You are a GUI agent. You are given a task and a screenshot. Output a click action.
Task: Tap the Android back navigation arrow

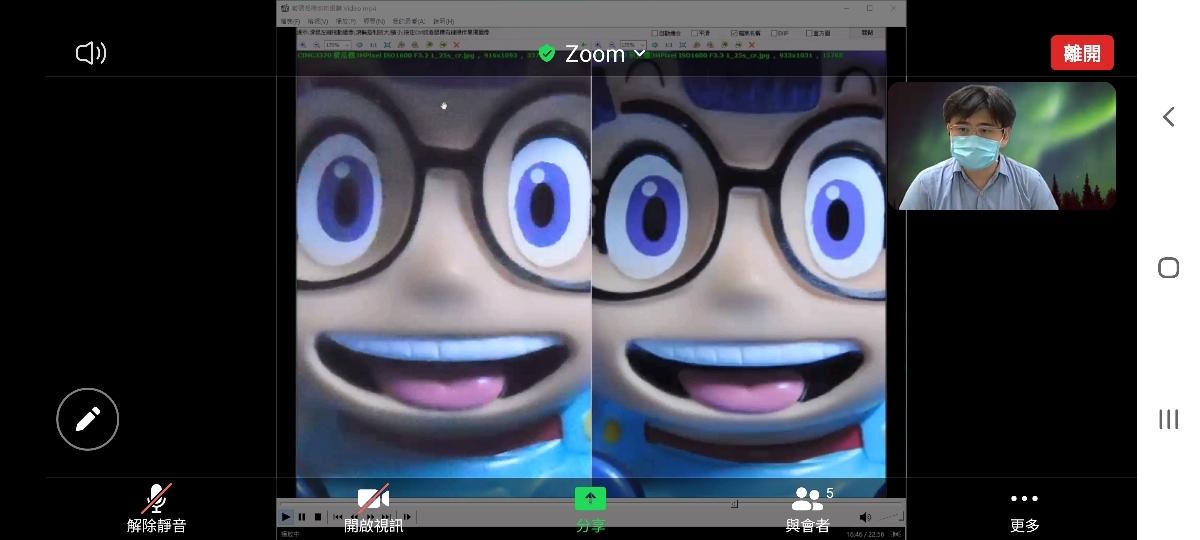click(1168, 117)
